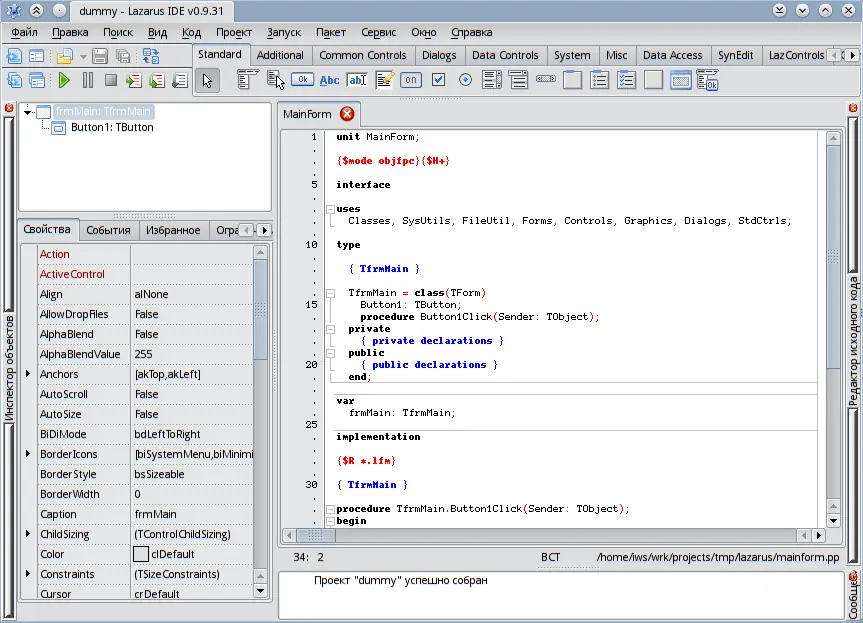The height and width of the screenshot is (623, 863).
Task: Switch to the Избранное tab
Action: pyautogui.click(x=173, y=230)
